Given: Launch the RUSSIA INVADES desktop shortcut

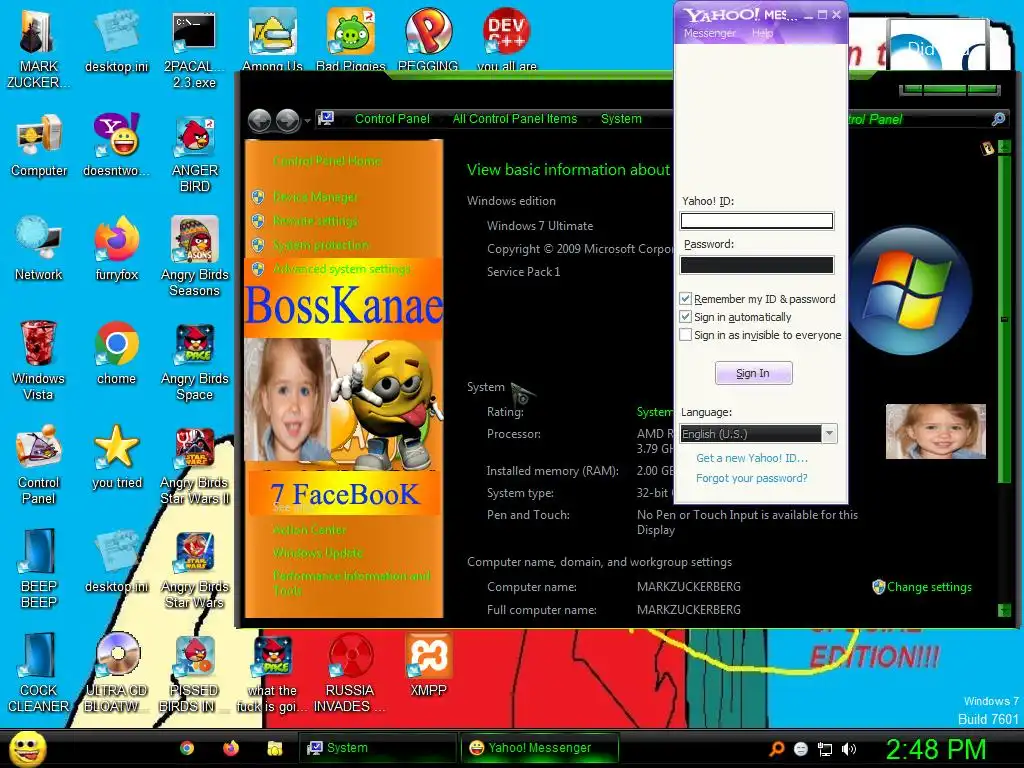Looking at the screenshot, I should pyautogui.click(x=350, y=673).
